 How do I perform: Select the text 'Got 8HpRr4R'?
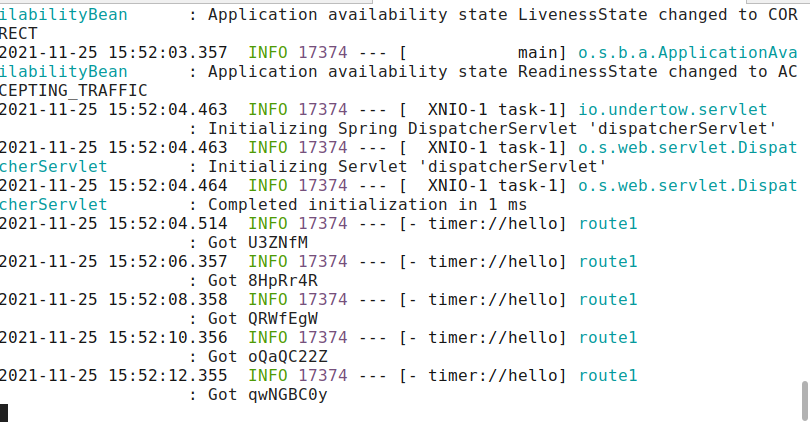[x=263, y=280]
